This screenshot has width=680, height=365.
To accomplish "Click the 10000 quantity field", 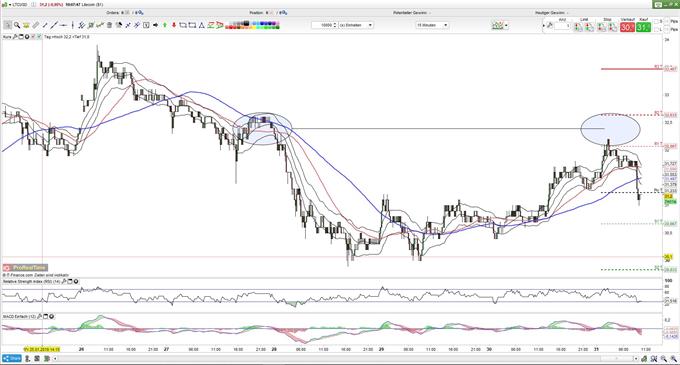I will click(x=322, y=25).
